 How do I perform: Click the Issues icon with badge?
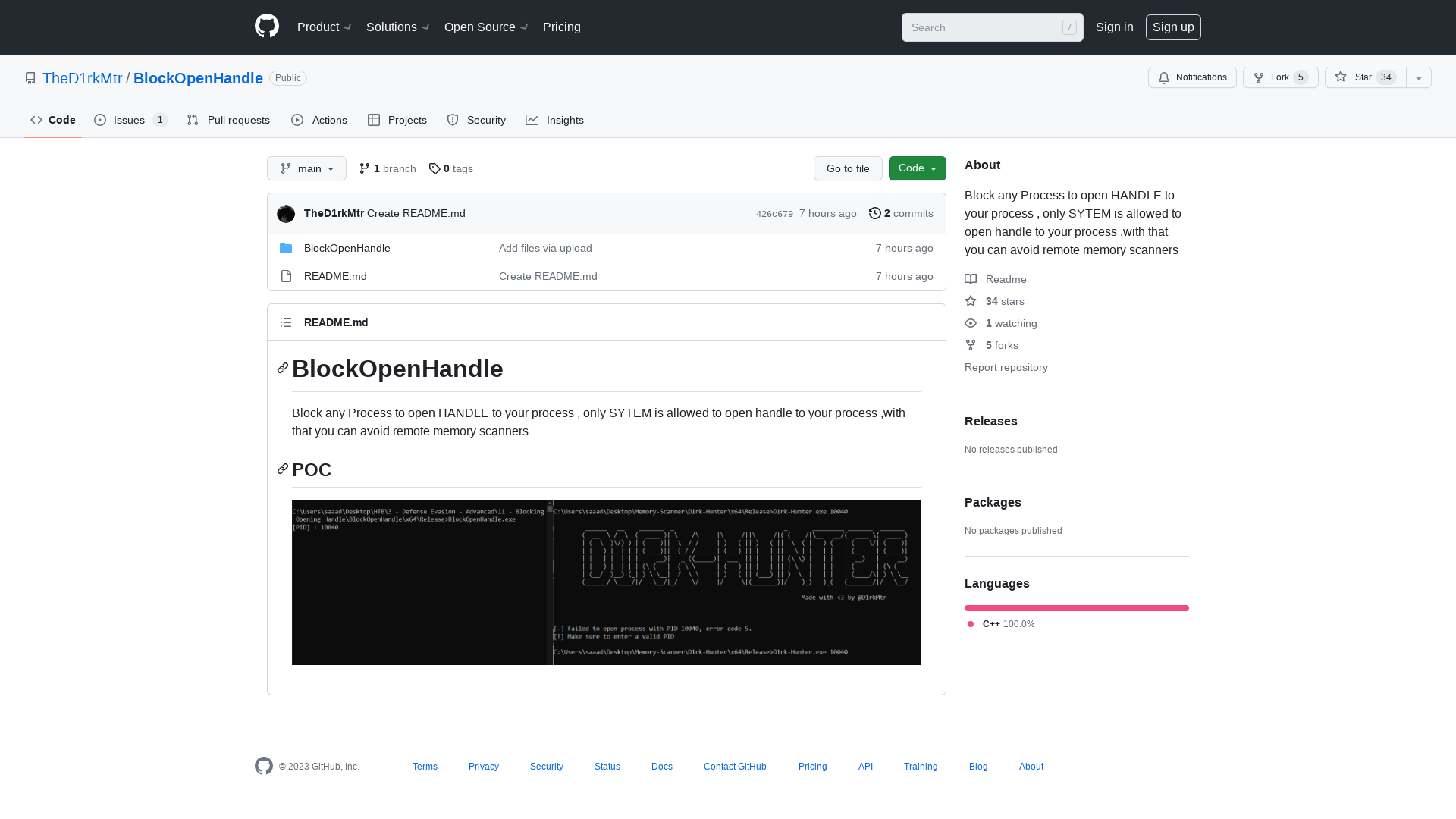(x=131, y=120)
